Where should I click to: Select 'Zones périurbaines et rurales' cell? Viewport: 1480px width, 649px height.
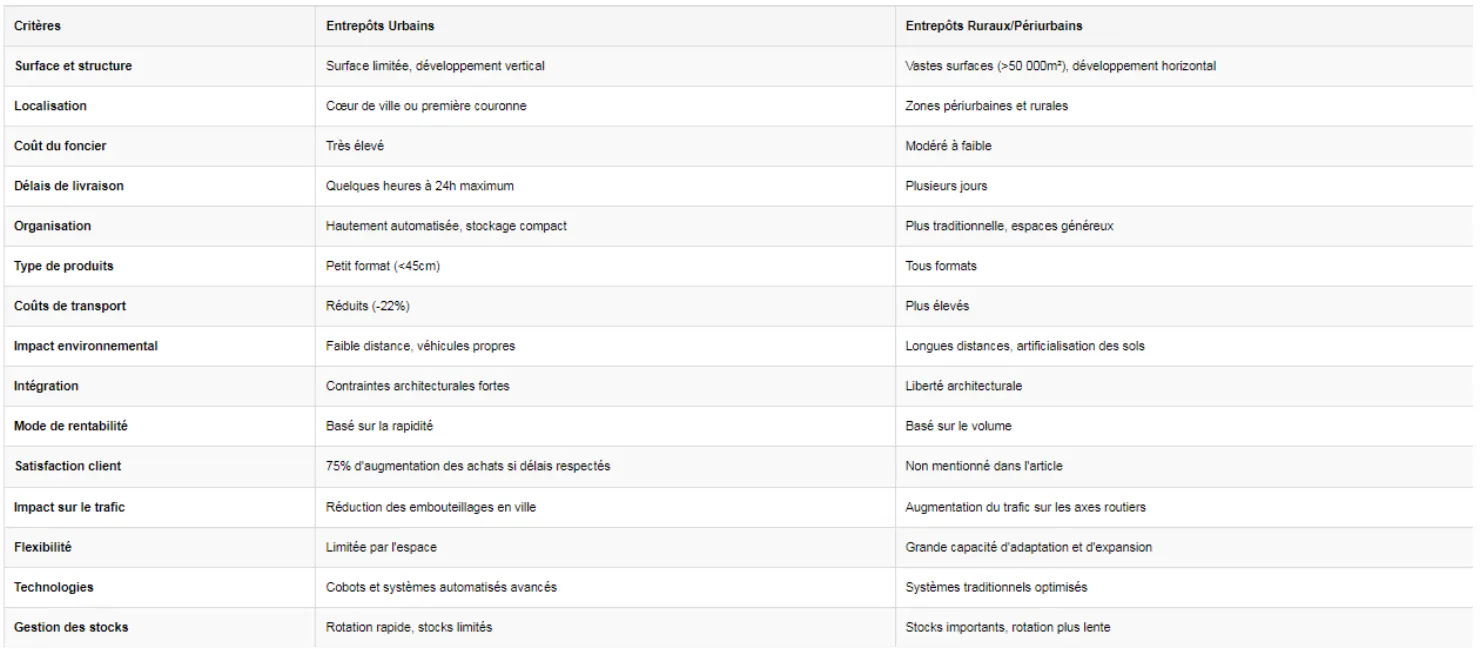point(986,106)
